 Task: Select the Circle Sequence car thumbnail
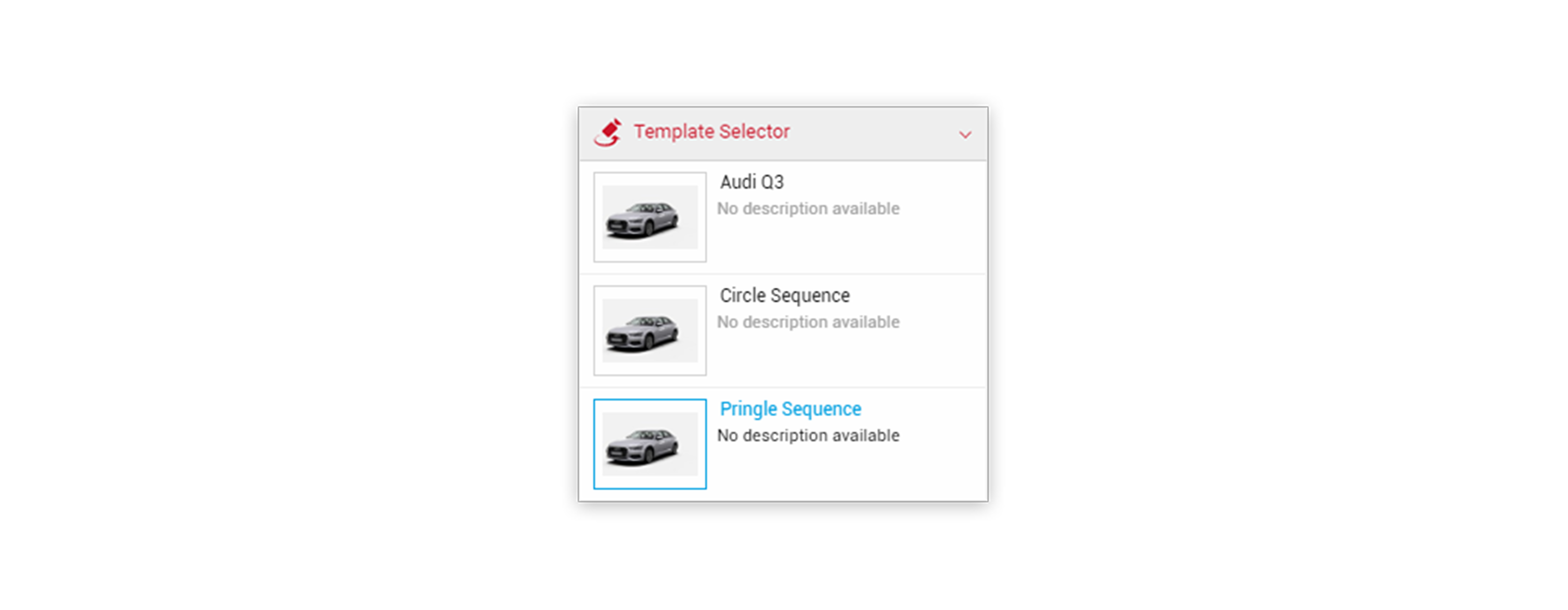650,331
